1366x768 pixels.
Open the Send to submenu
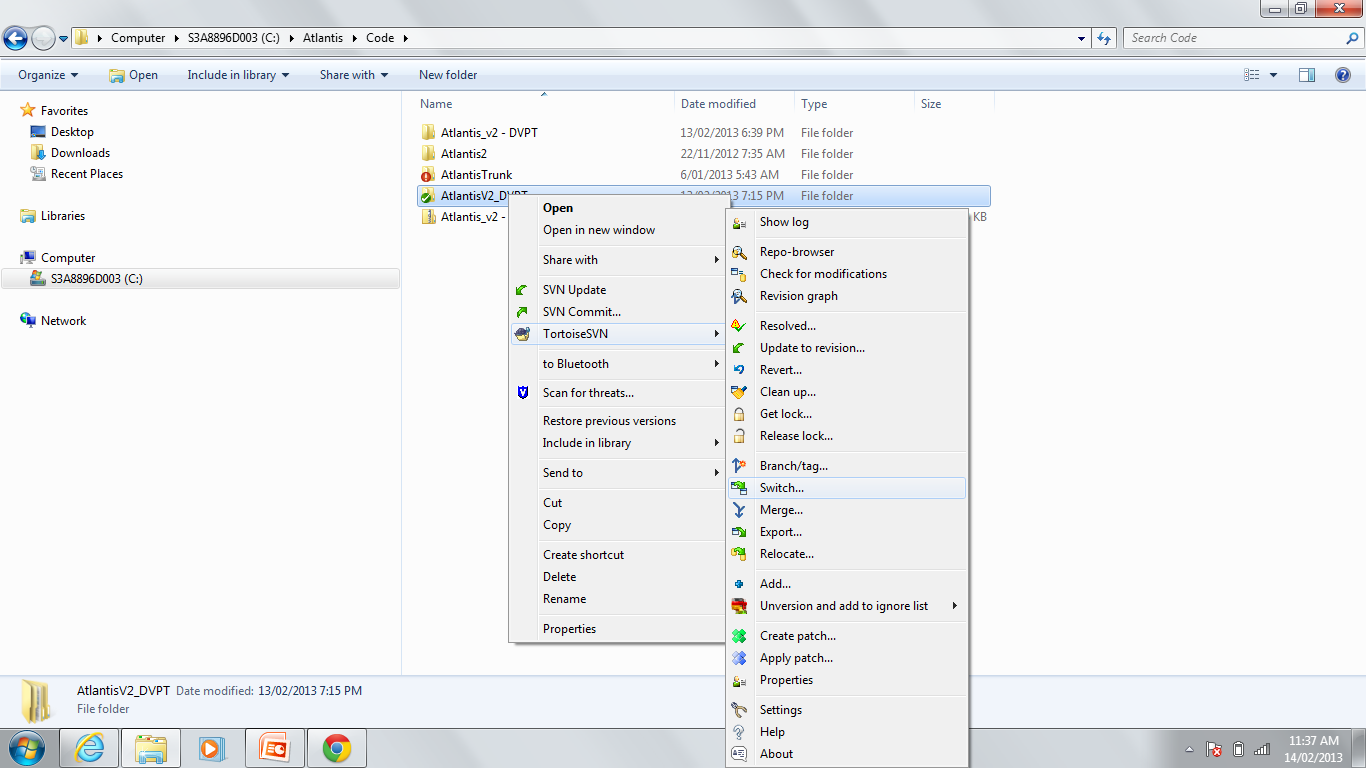tap(563, 473)
